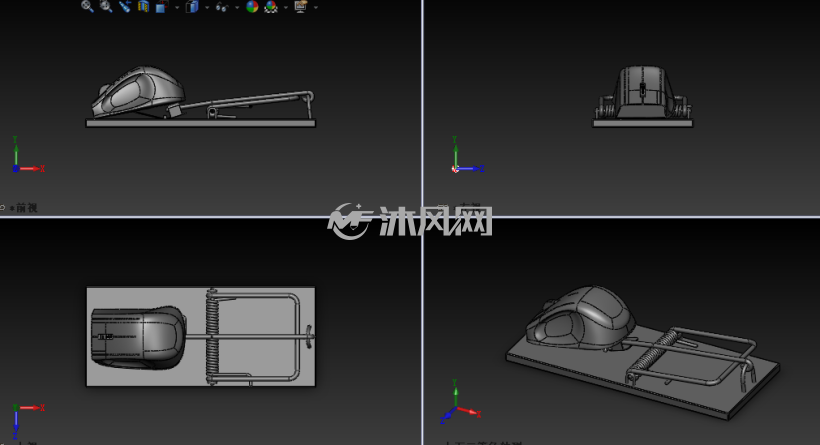The image size is (820, 445).
Task: Toggle the Hide/Show Items glasses icon
Action: pos(222,7)
